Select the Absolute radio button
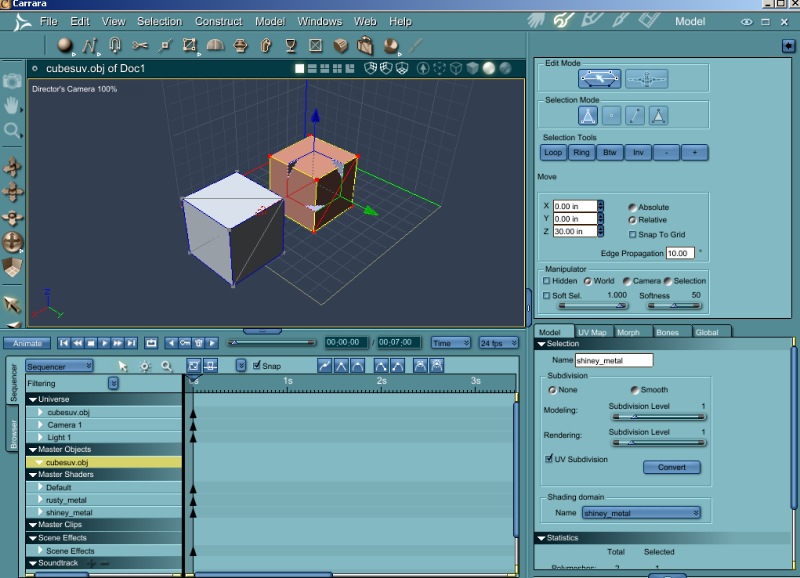This screenshot has height=578, width=800. pos(632,207)
